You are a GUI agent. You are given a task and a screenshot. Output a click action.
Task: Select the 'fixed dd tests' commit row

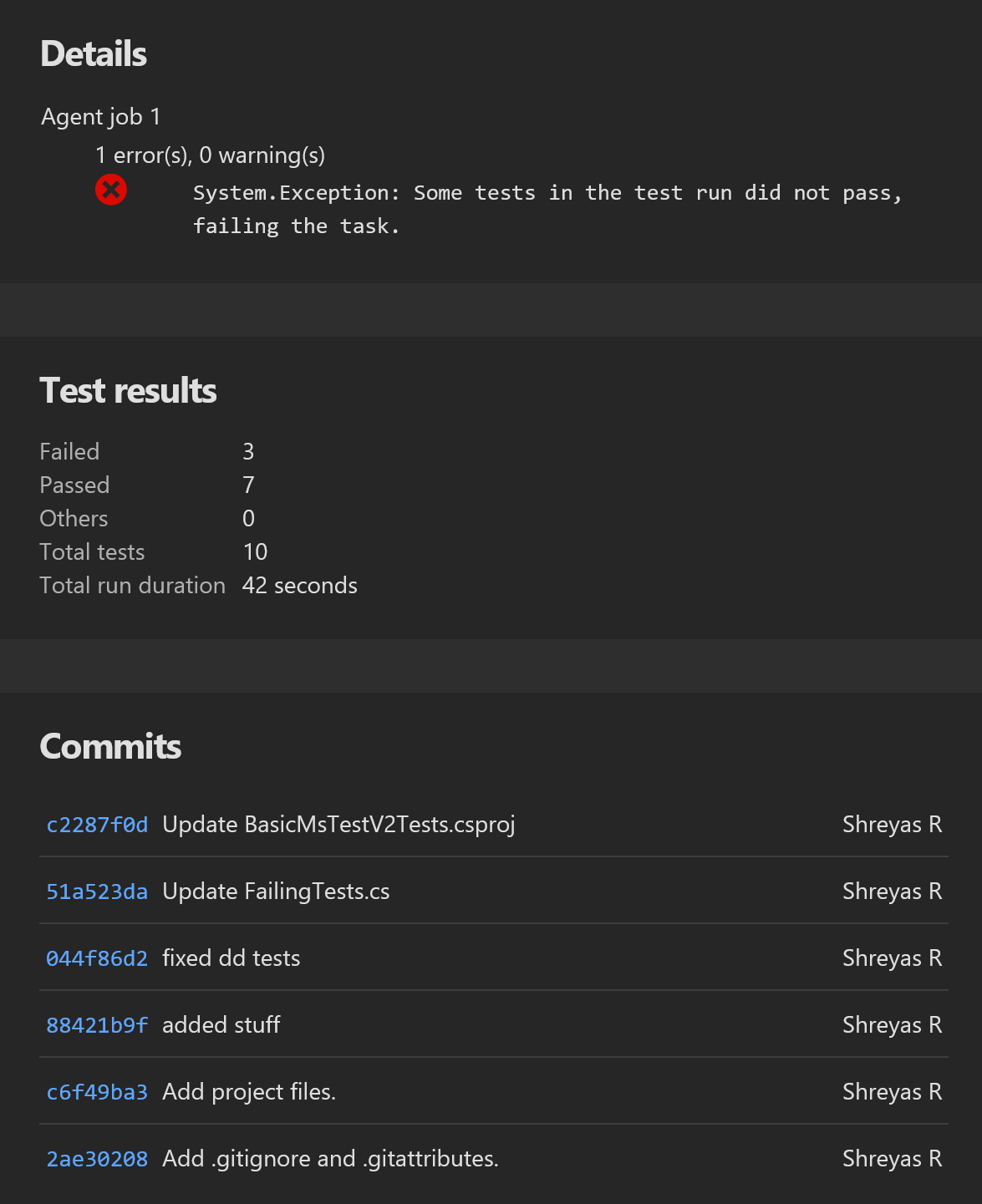click(x=232, y=958)
